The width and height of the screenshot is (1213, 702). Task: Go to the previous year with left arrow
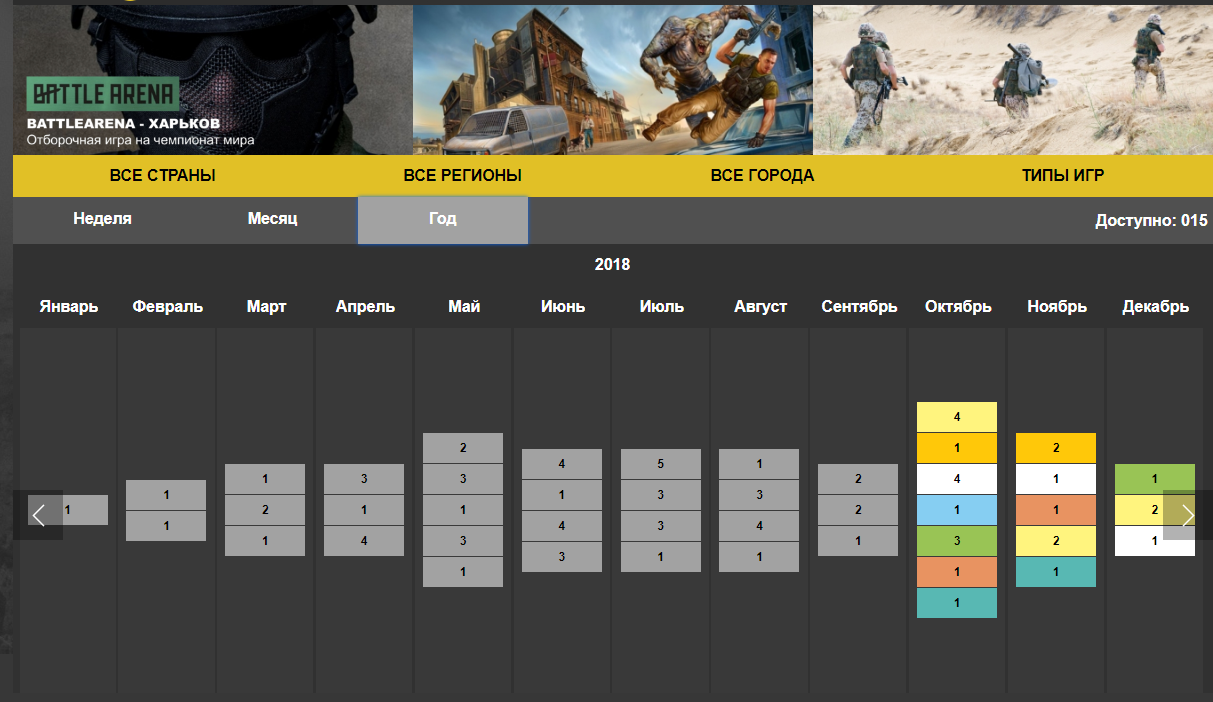click(x=38, y=515)
